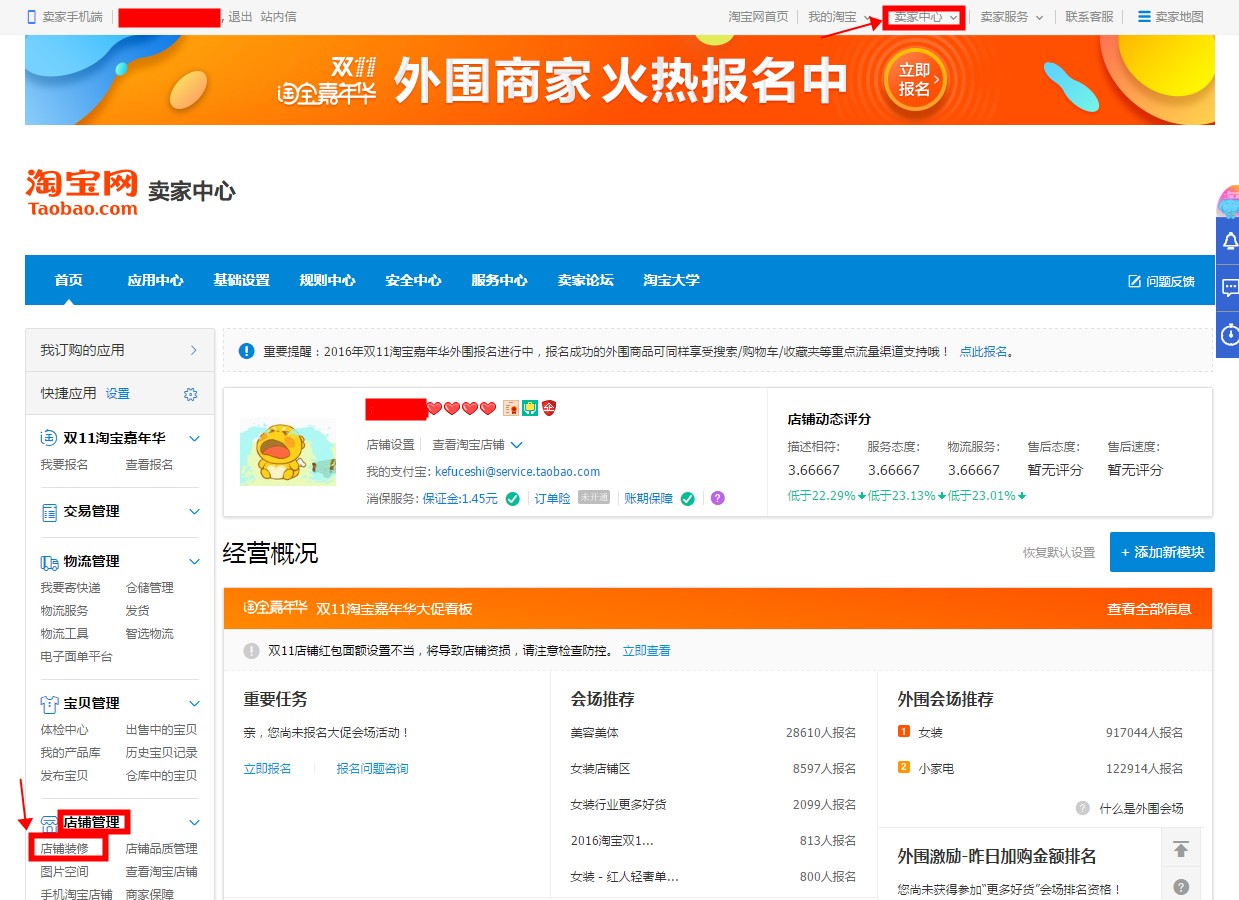Click the back-to-top arrow icon
1239x900 pixels.
(1181, 847)
